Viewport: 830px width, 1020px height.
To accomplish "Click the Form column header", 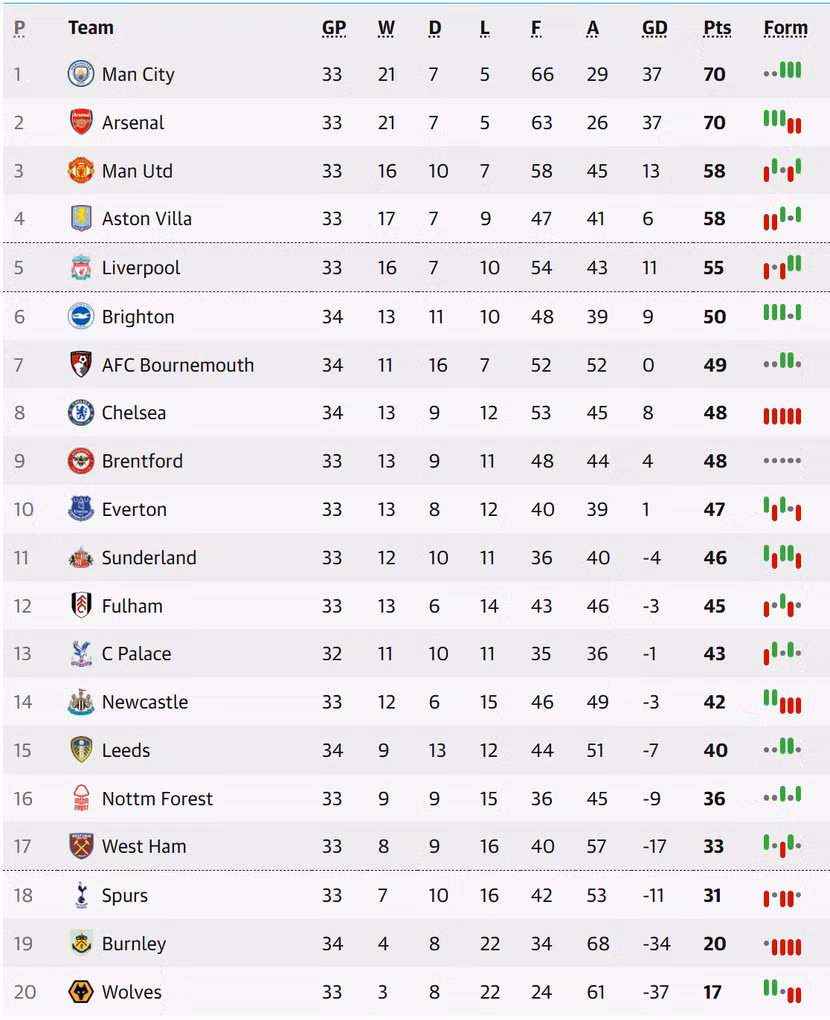I will pyautogui.click(x=785, y=28).
